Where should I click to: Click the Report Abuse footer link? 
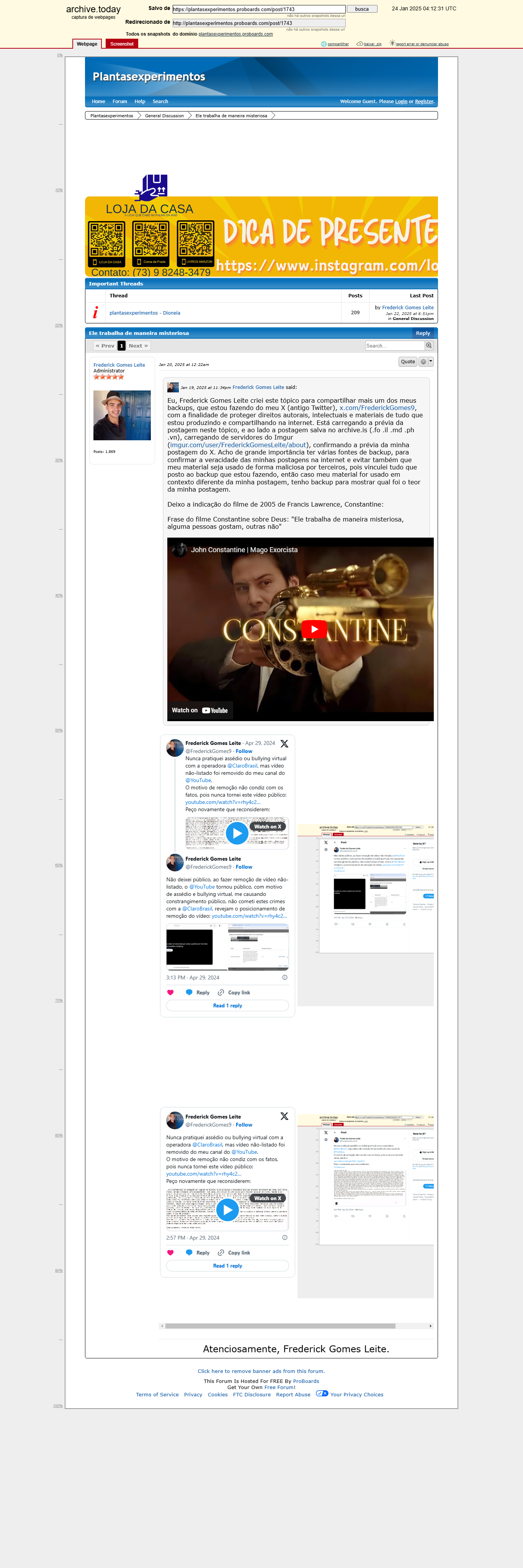click(293, 1394)
